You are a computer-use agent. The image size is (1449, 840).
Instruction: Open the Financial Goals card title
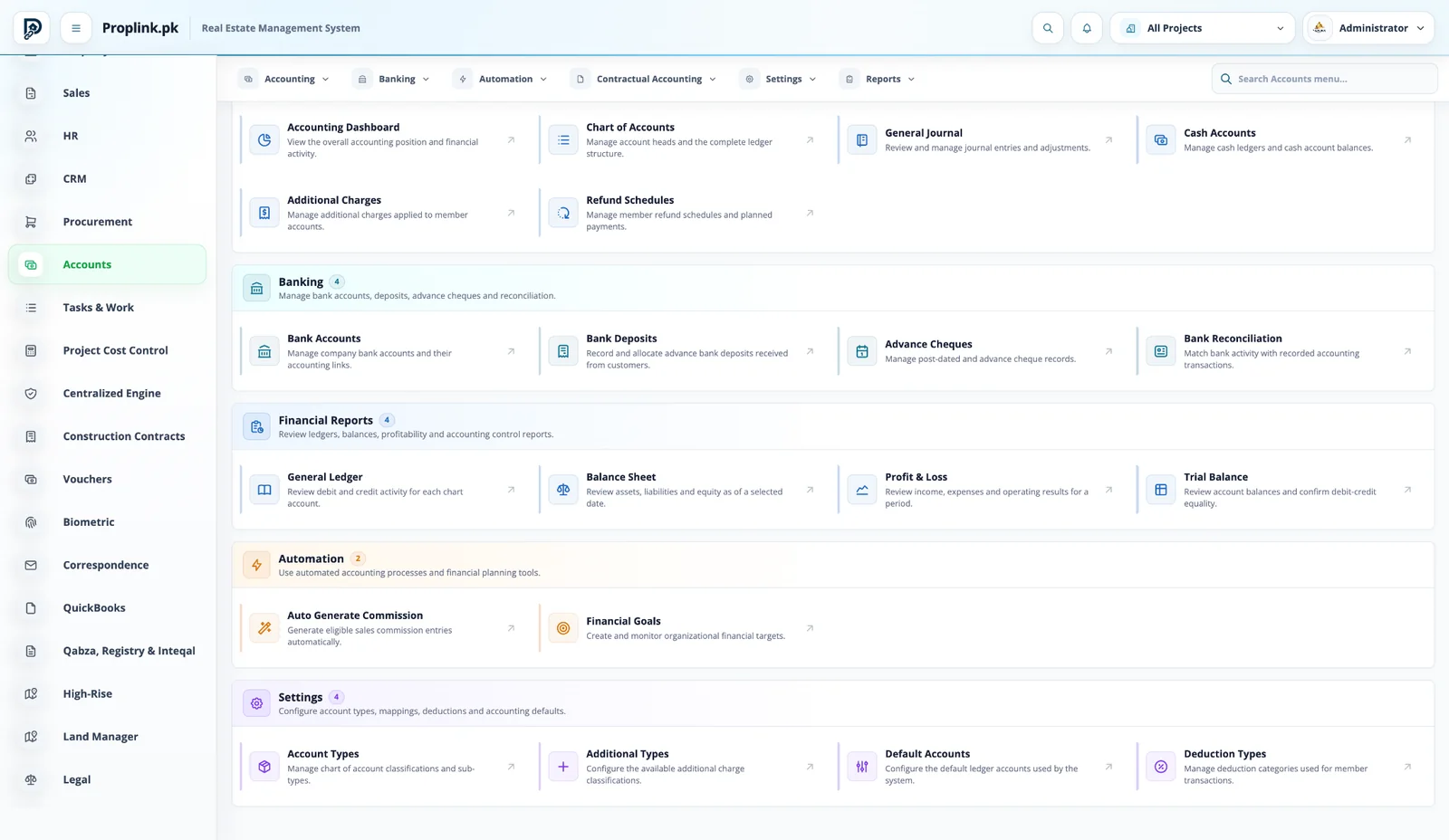click(x=623, y=621)
